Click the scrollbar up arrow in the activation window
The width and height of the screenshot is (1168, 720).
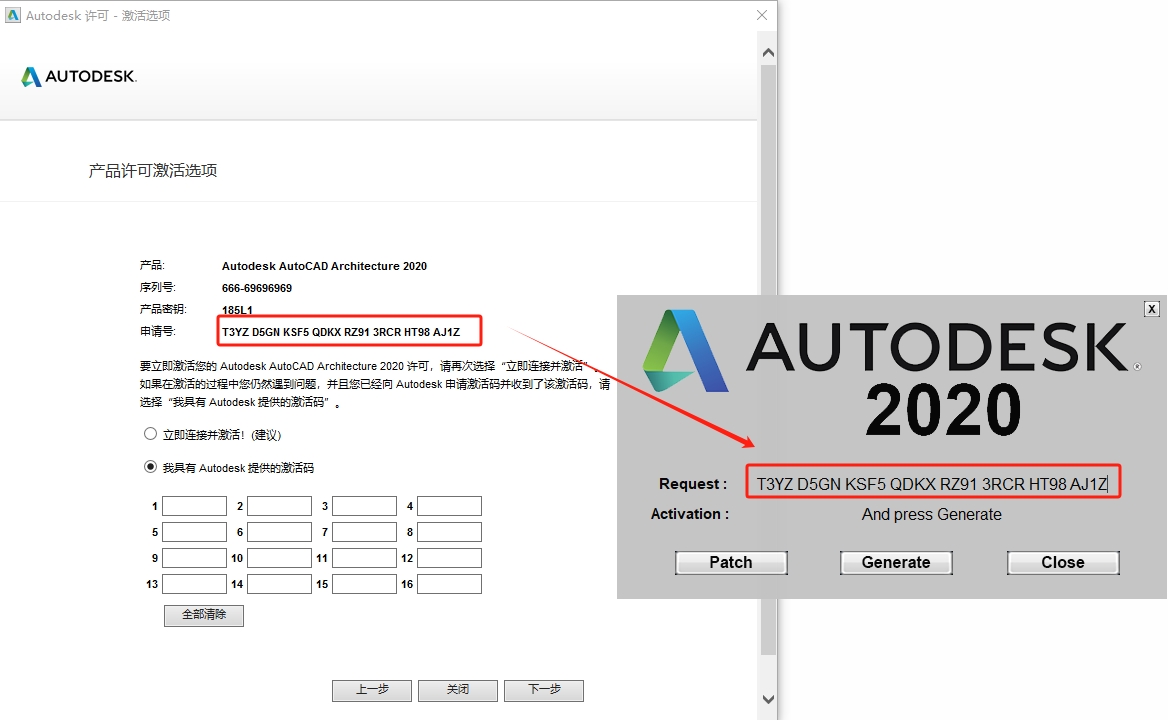coord(769,53)
